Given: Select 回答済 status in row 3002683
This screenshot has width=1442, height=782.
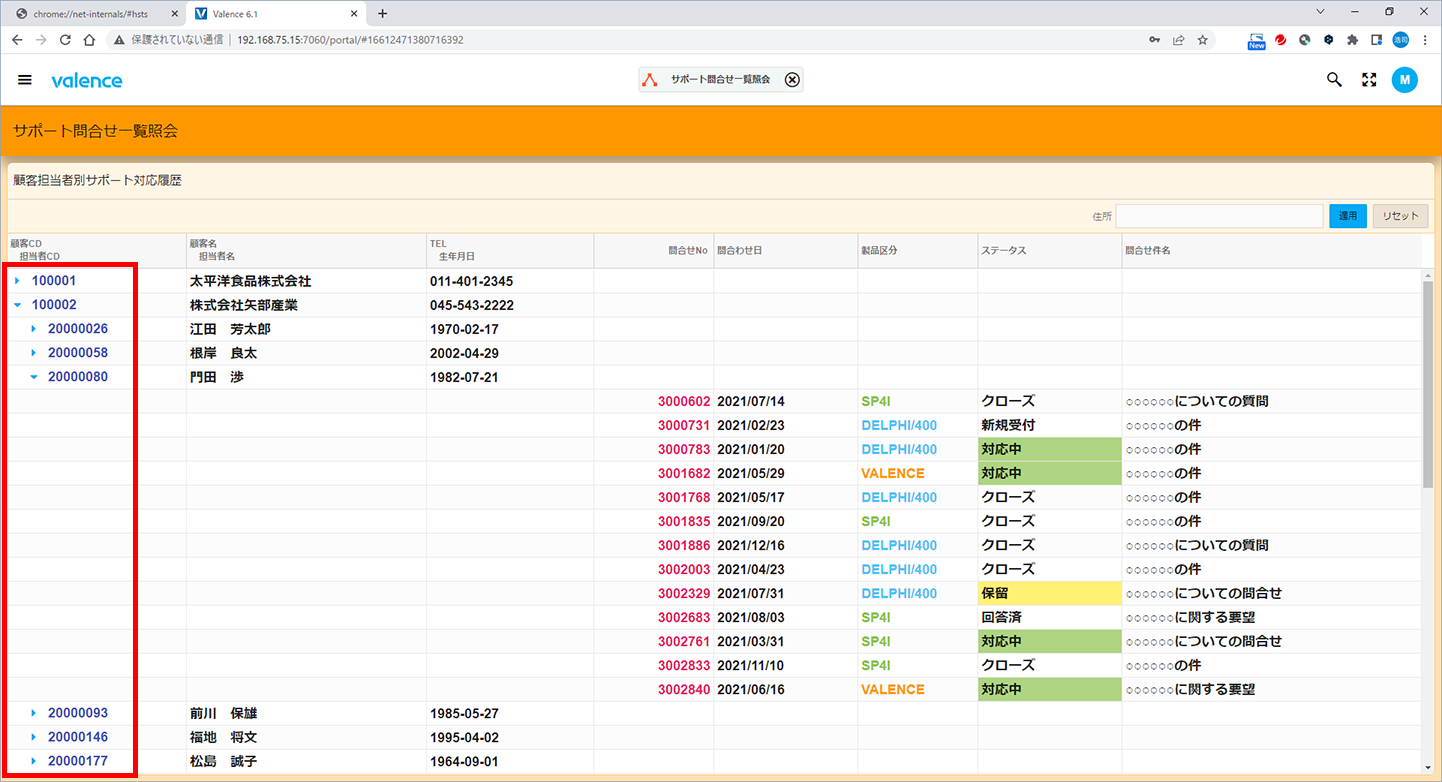Looking at the screenshot, I should click(1001, 617).
